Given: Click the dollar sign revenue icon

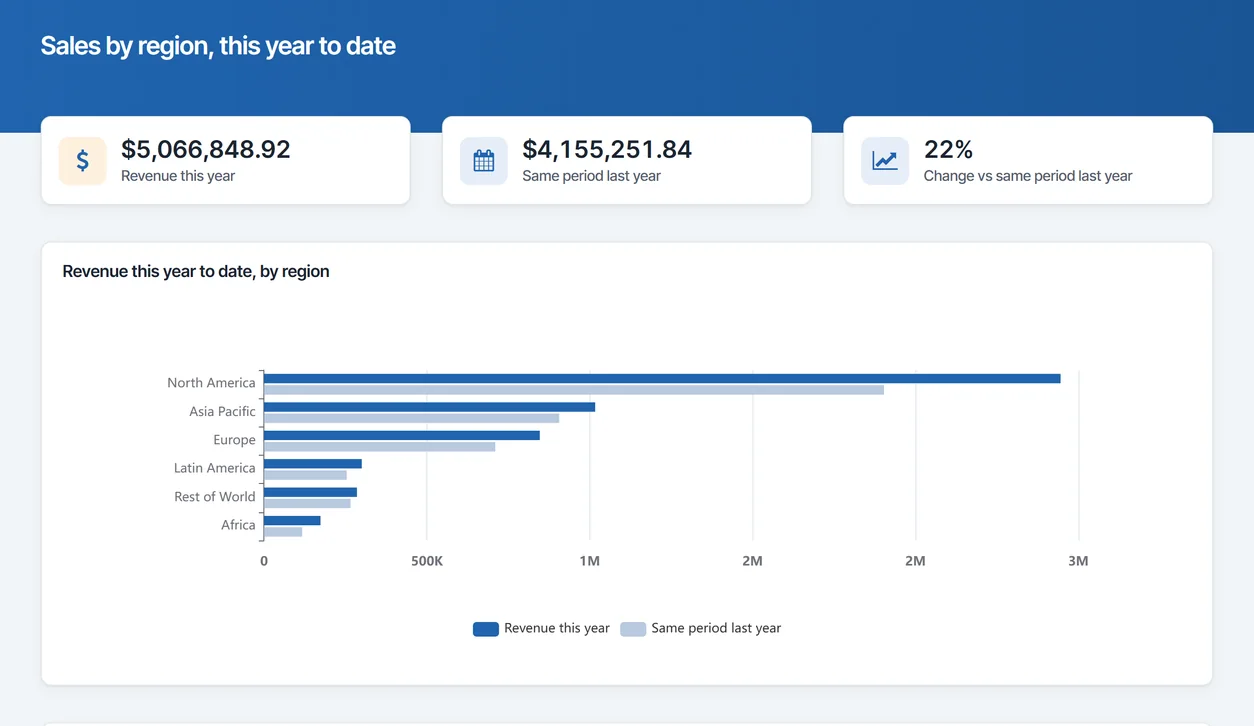Looking at the screenshot, I should click(82, 161).
